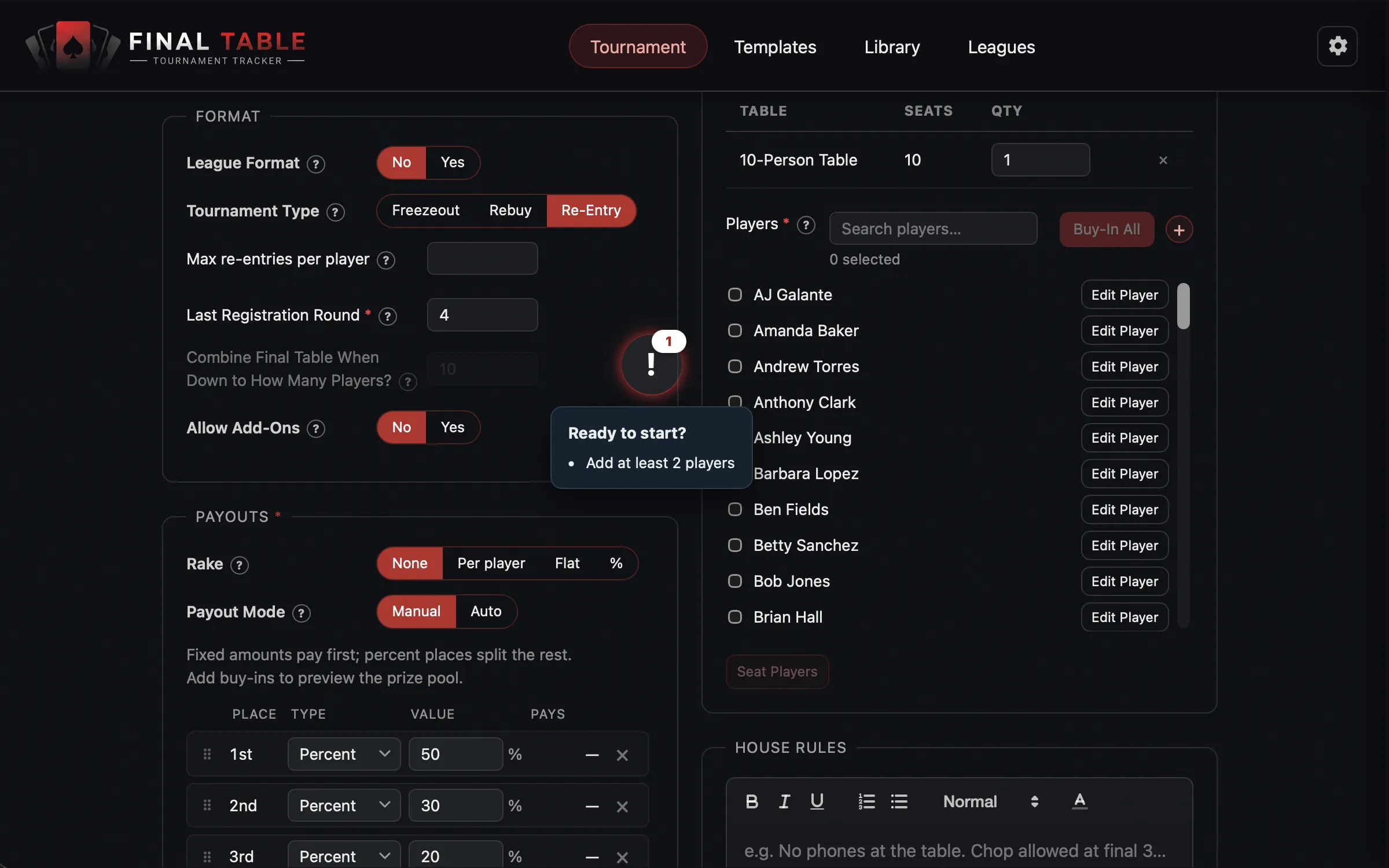Screen dimensions: 1389x868
Task: Delete the 1st place payout row
Action: tap(622, 755)
